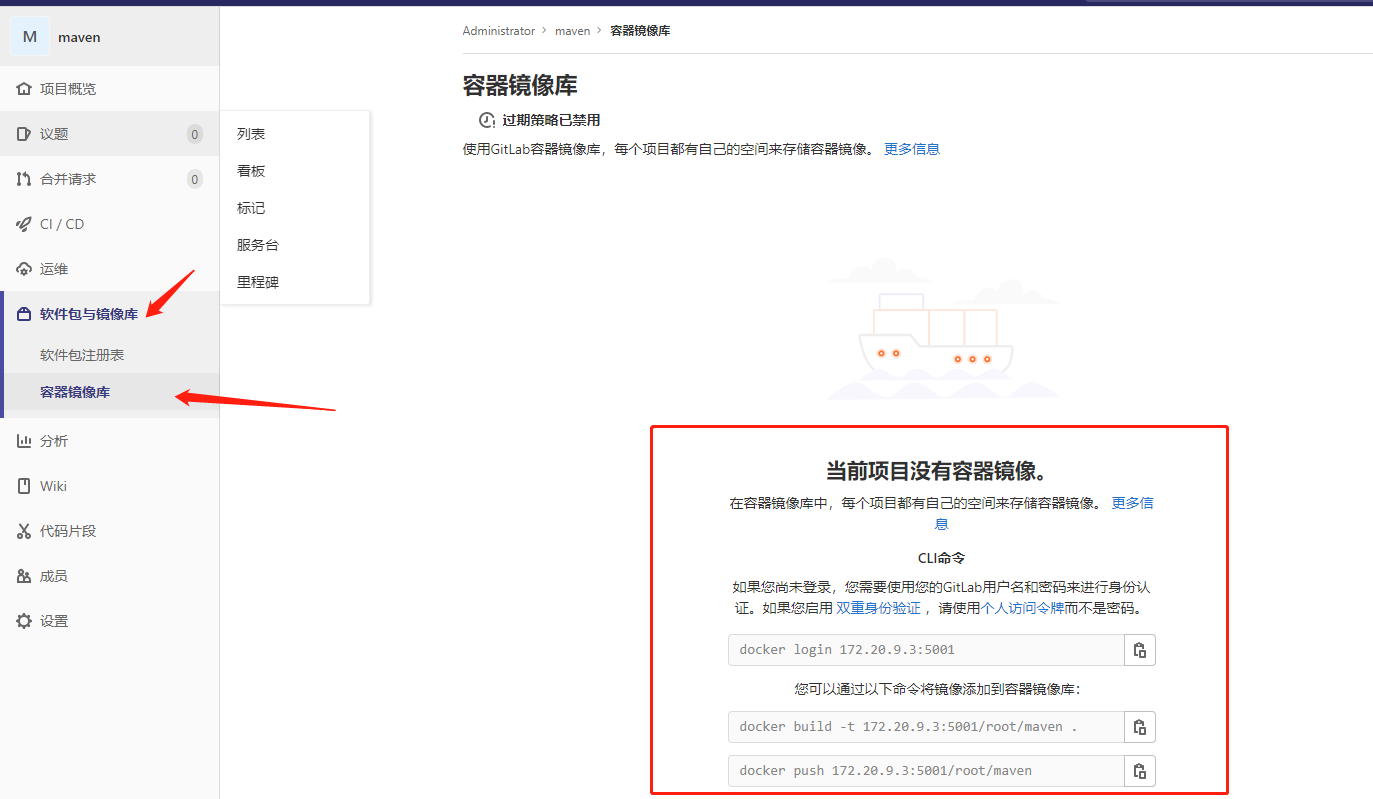The width and height of the screenshot is (1373, 799).
Task: Click the docker login command field
Action: 926,650
